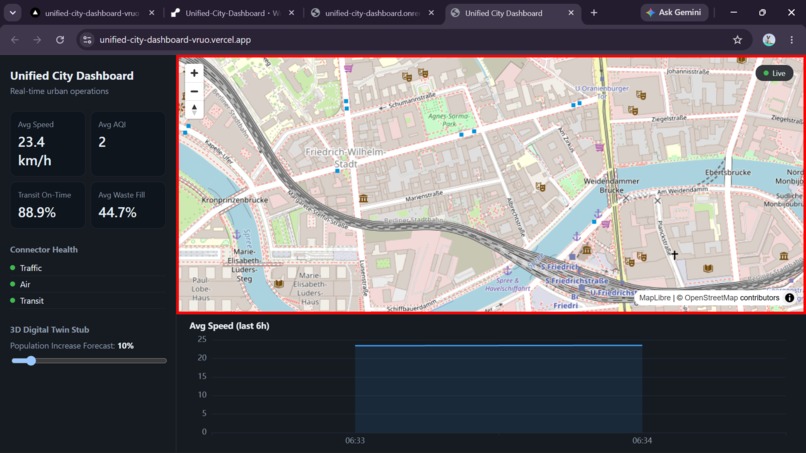
Task: Switch to unified-city-dashboard.onrender tab
Action: 372,13
